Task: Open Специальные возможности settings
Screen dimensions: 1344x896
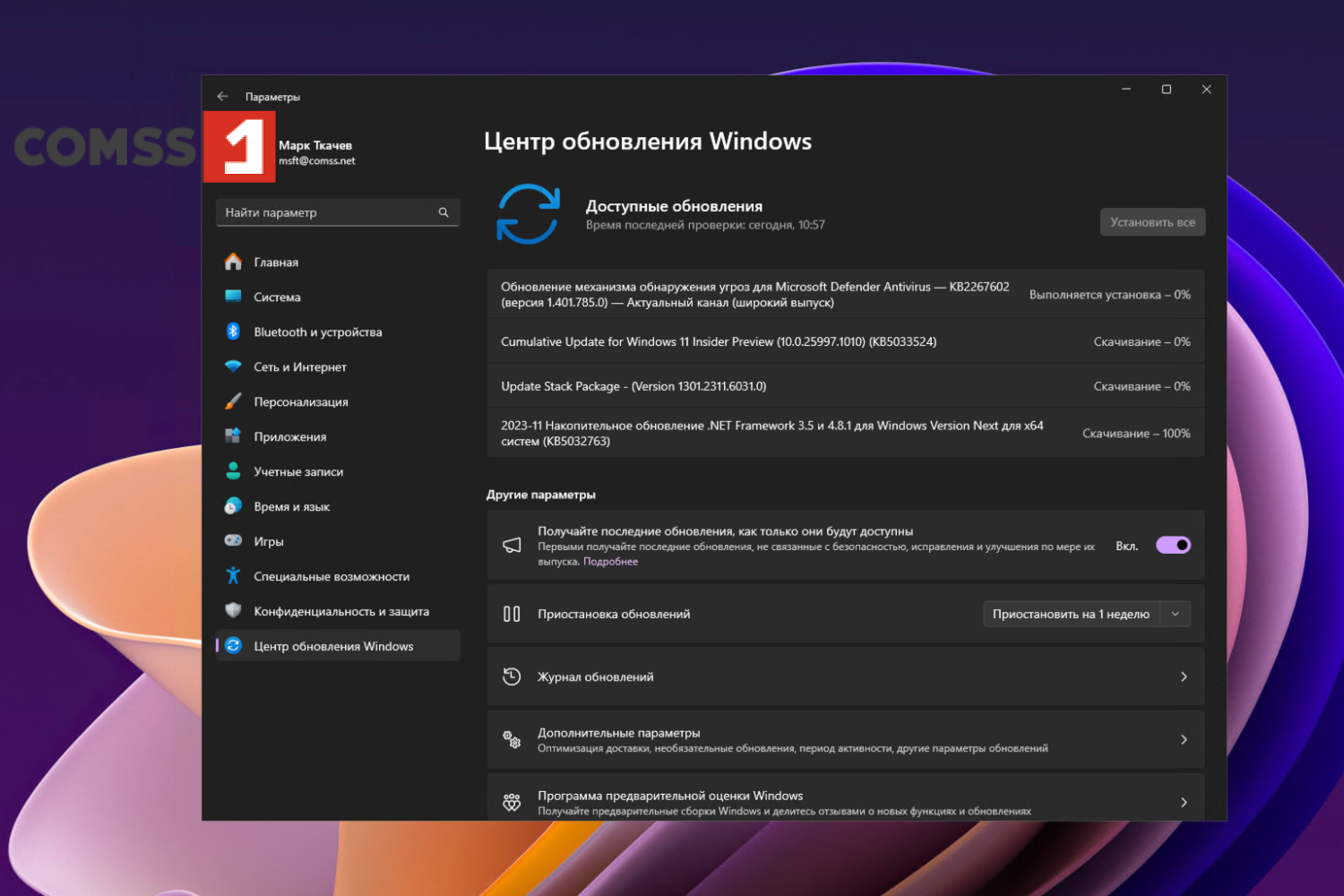Action: (x=338, y=576)
